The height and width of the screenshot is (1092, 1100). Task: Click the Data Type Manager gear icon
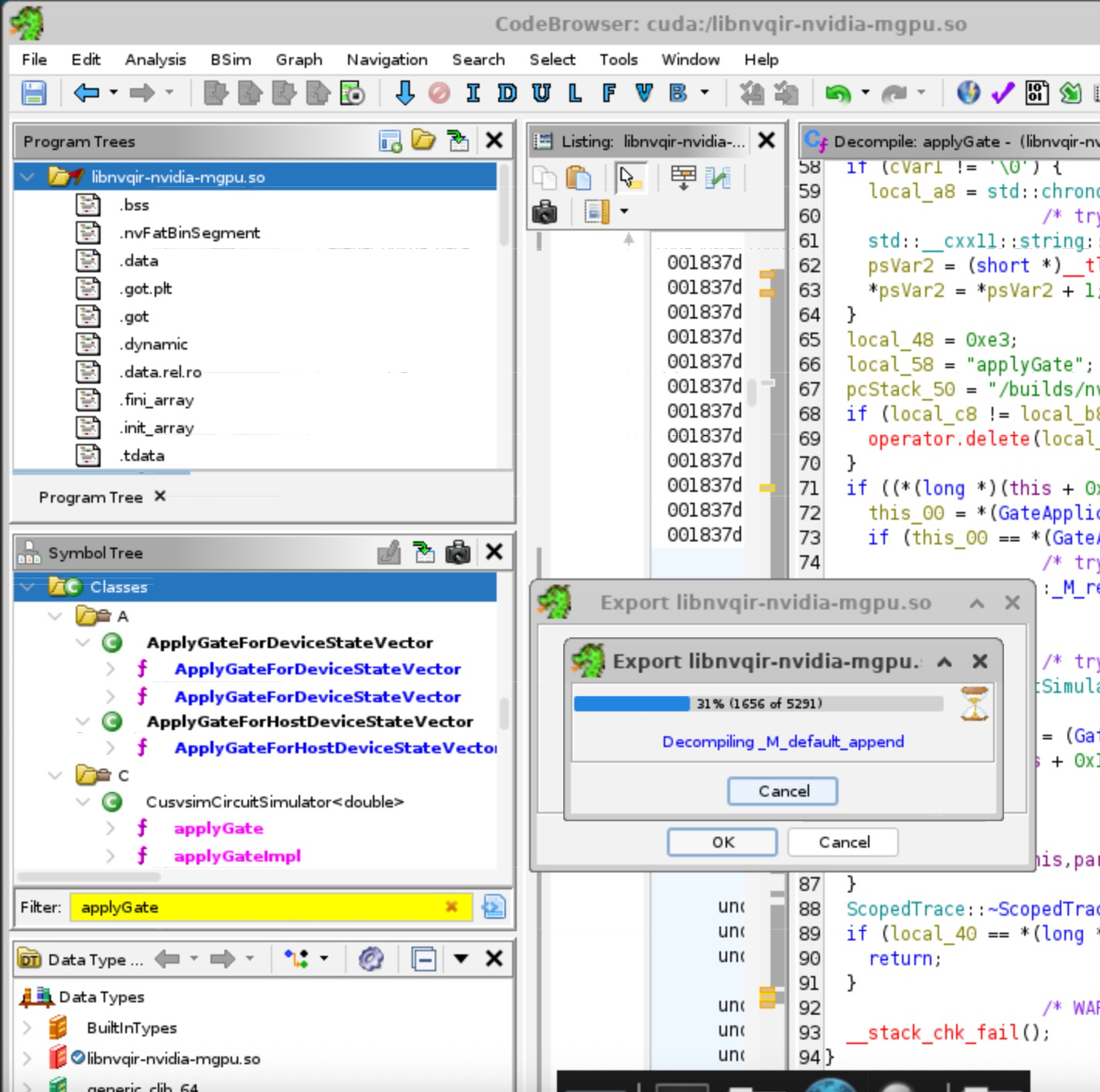coord(371,959)
